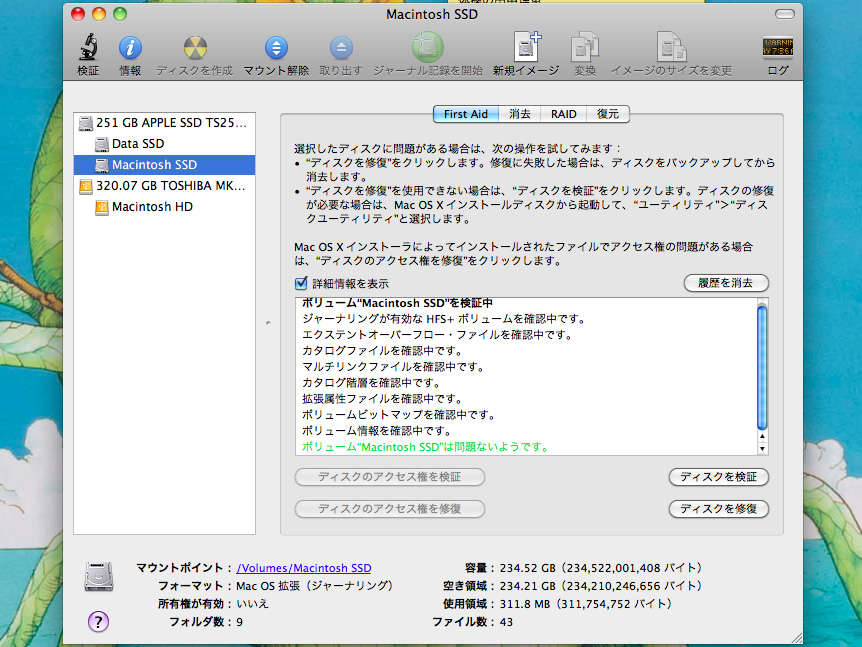
Task: Click the toolbar toggle pill in title bar
Action: pos(784,14)
